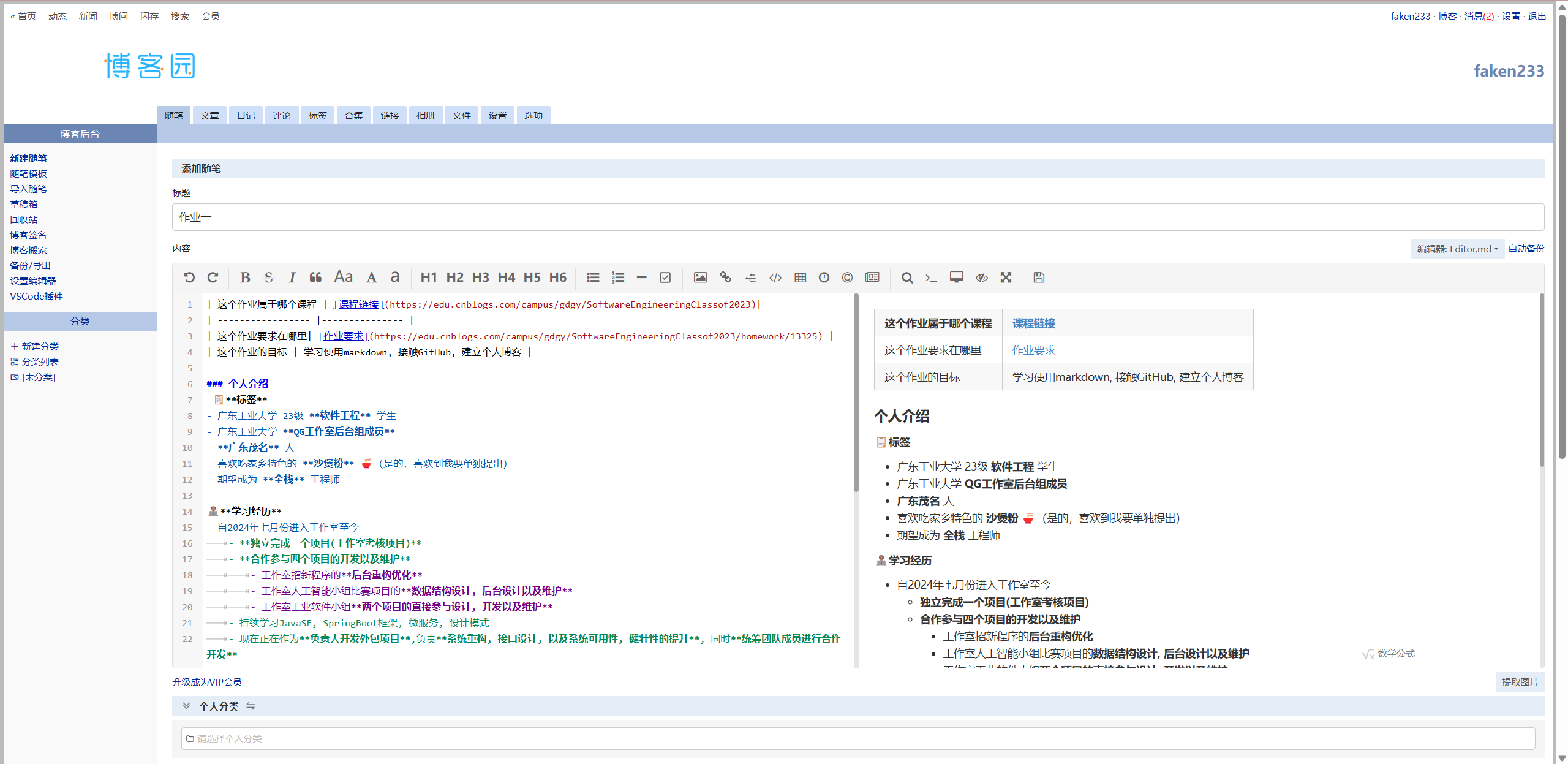Click the insert link icon
Image resolution: width=1568 pixels, height=764 pixels.
(x=725, y=278)
